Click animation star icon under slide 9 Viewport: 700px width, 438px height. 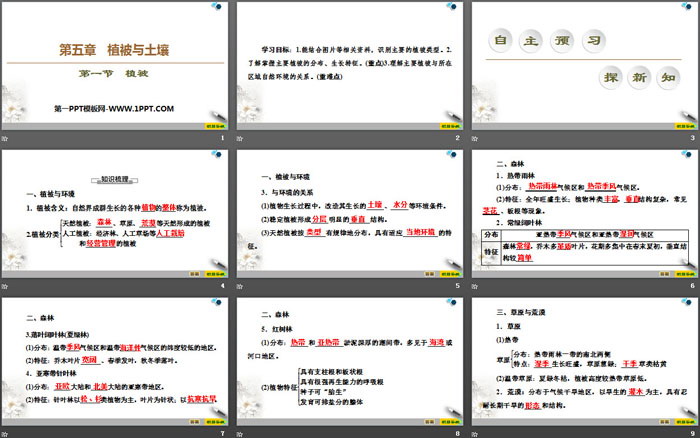(475, 434)
